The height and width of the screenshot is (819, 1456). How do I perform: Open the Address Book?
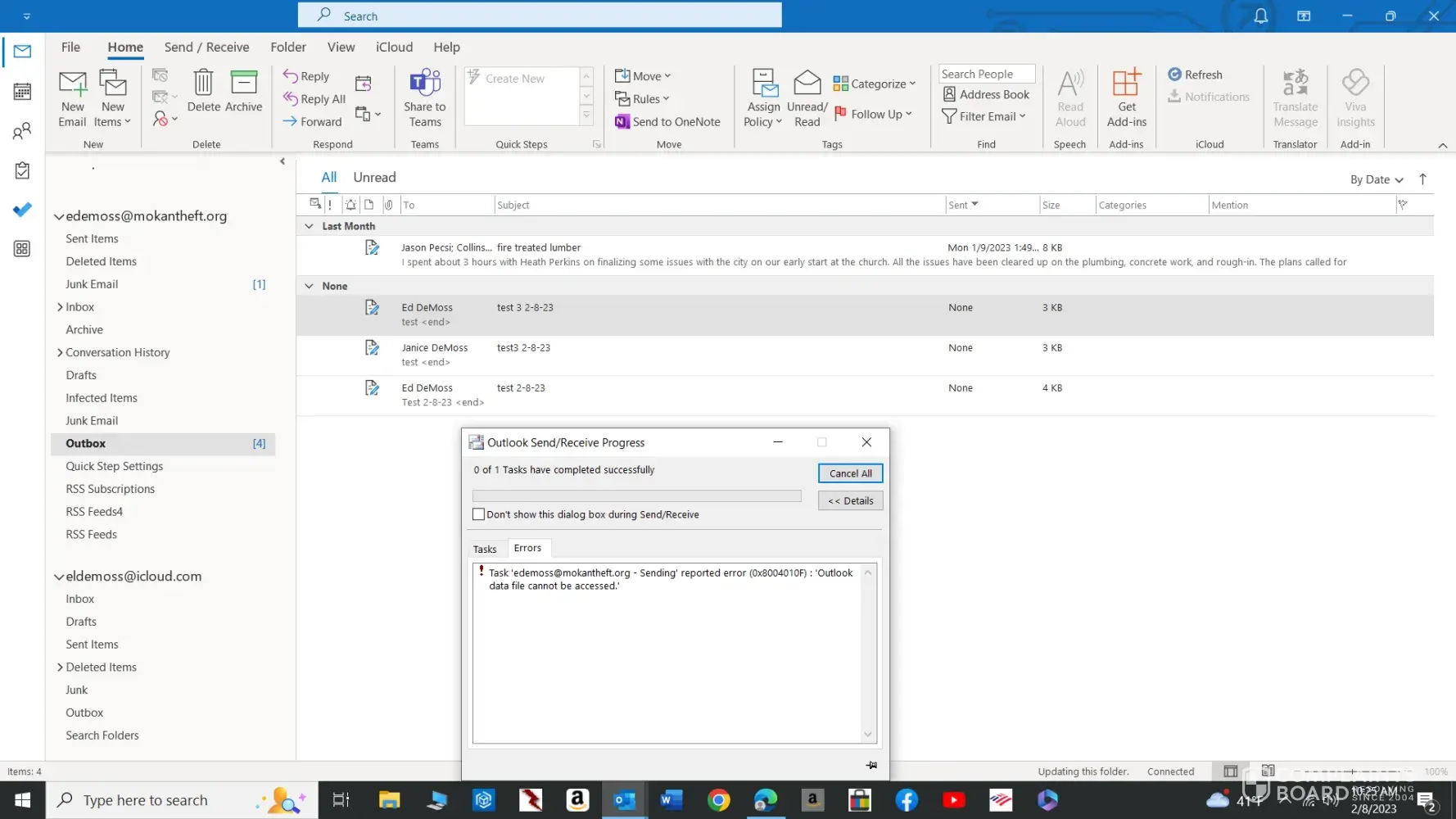(x=986, y=94)
